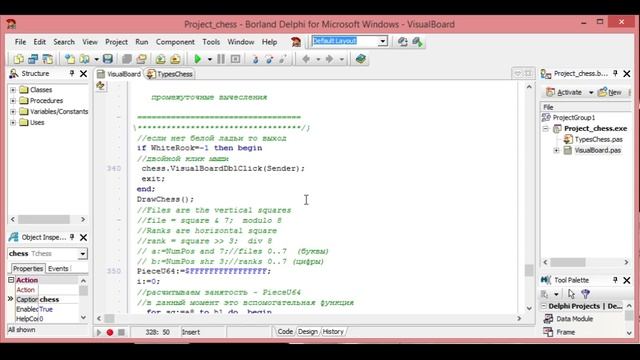The height and width of the screenshot is (360, 640).
Task: Pin the Object Inspector panel
Action: 72,237
